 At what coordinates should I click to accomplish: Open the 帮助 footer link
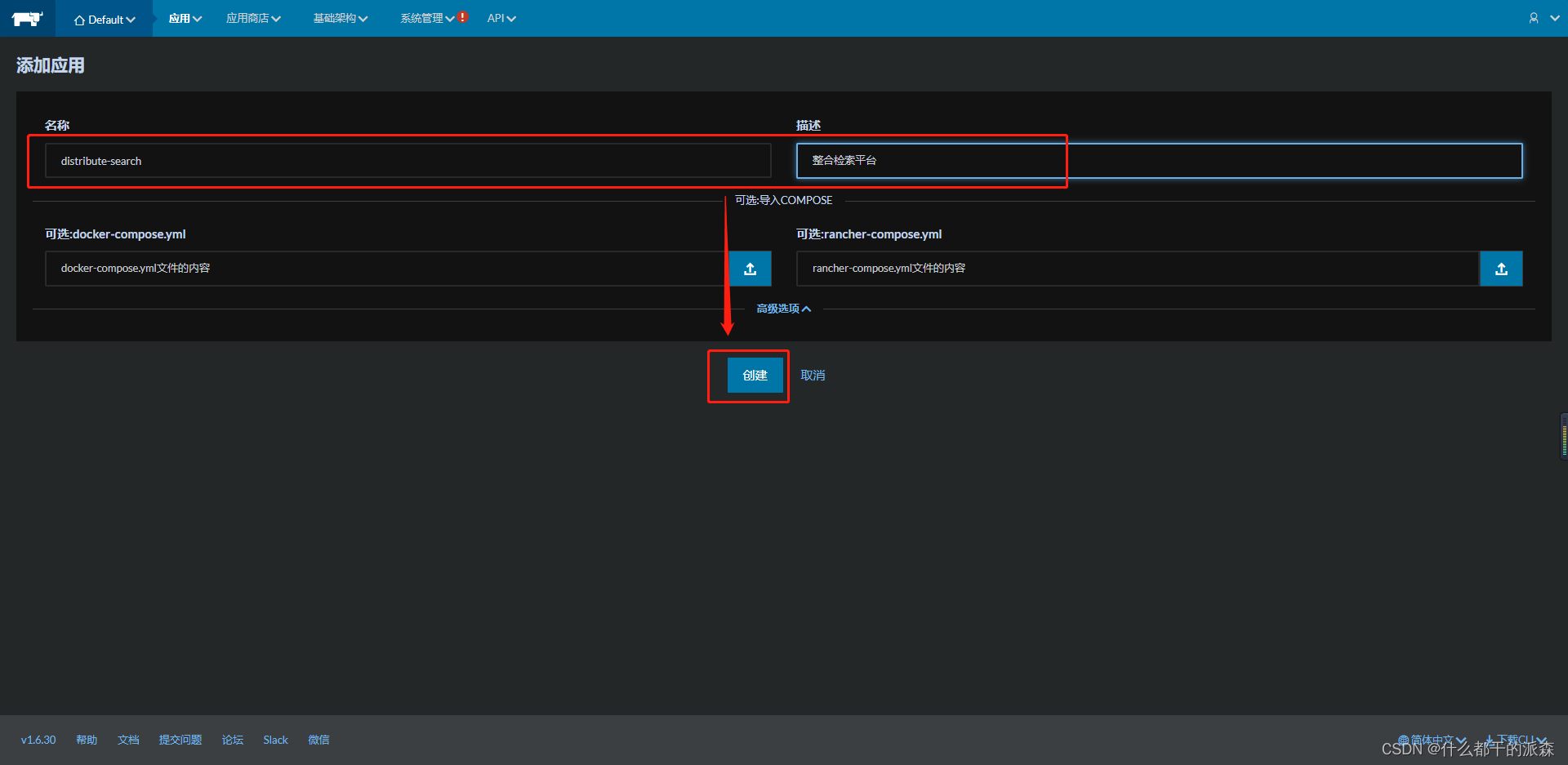[x=87, y=740]
